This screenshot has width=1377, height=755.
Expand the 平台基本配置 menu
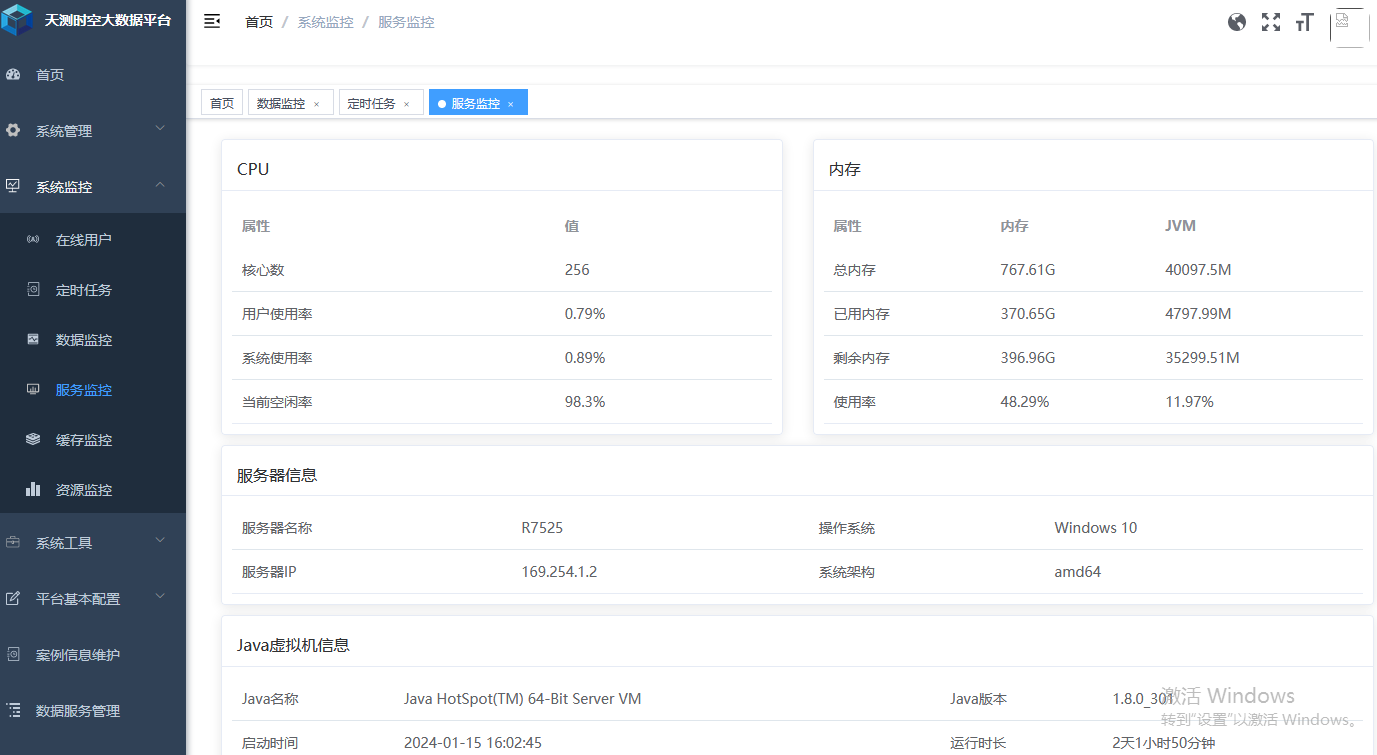pyautogui.click(x=160, y=597)
